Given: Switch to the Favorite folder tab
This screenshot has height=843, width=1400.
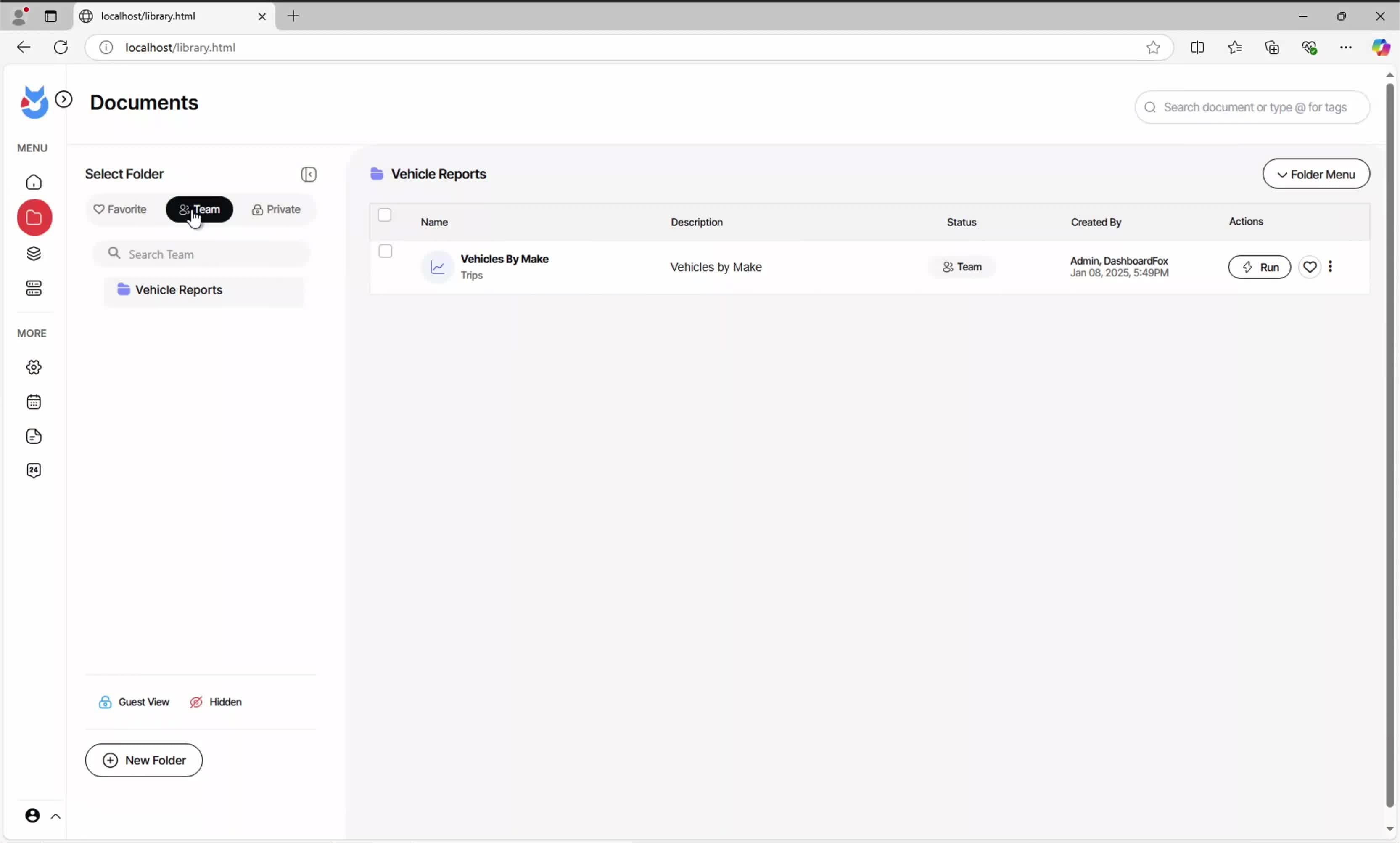Looking at the screenshot, I should point(120,209).
